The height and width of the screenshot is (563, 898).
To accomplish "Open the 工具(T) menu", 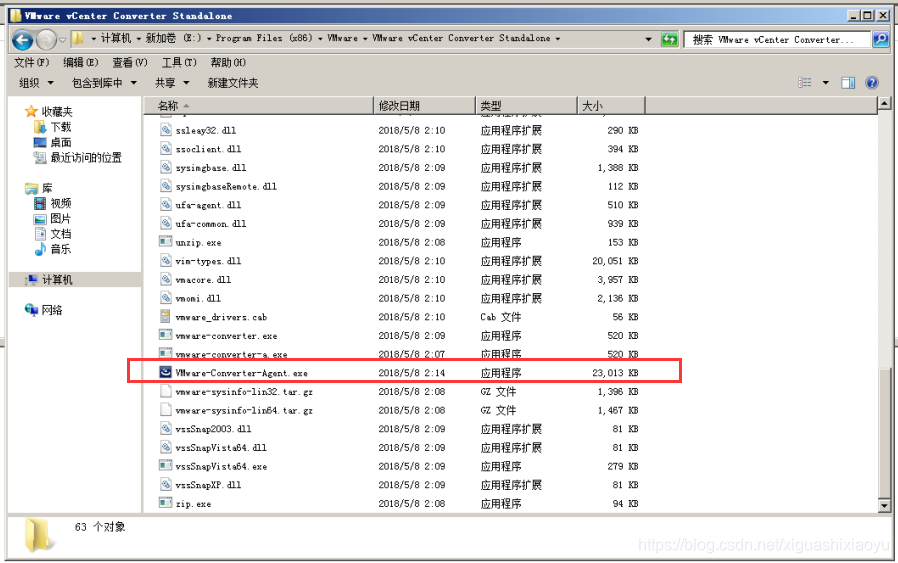I will 179,62.
